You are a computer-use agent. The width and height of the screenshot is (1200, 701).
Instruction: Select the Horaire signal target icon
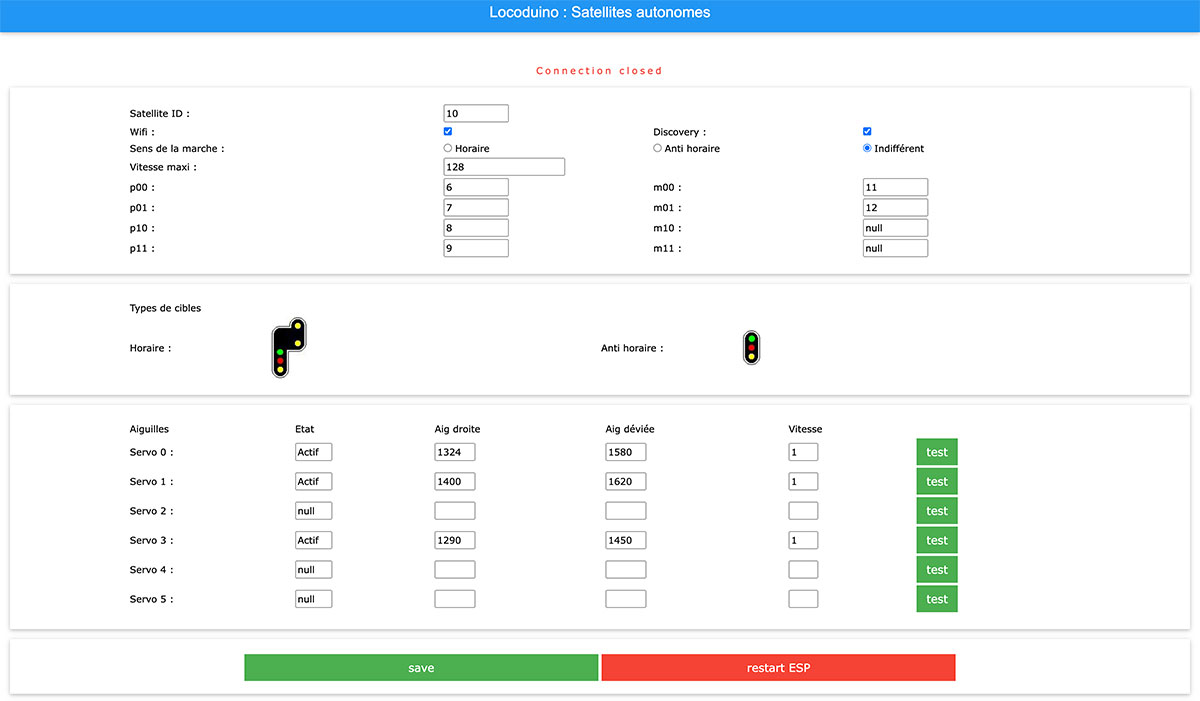[289, 348]
